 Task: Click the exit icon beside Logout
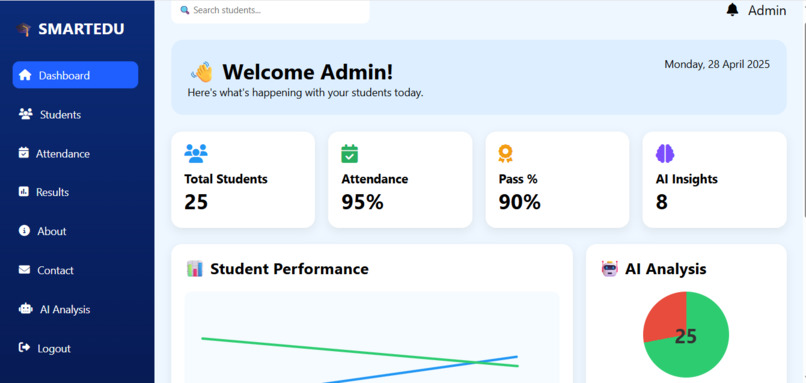[25, 348]
